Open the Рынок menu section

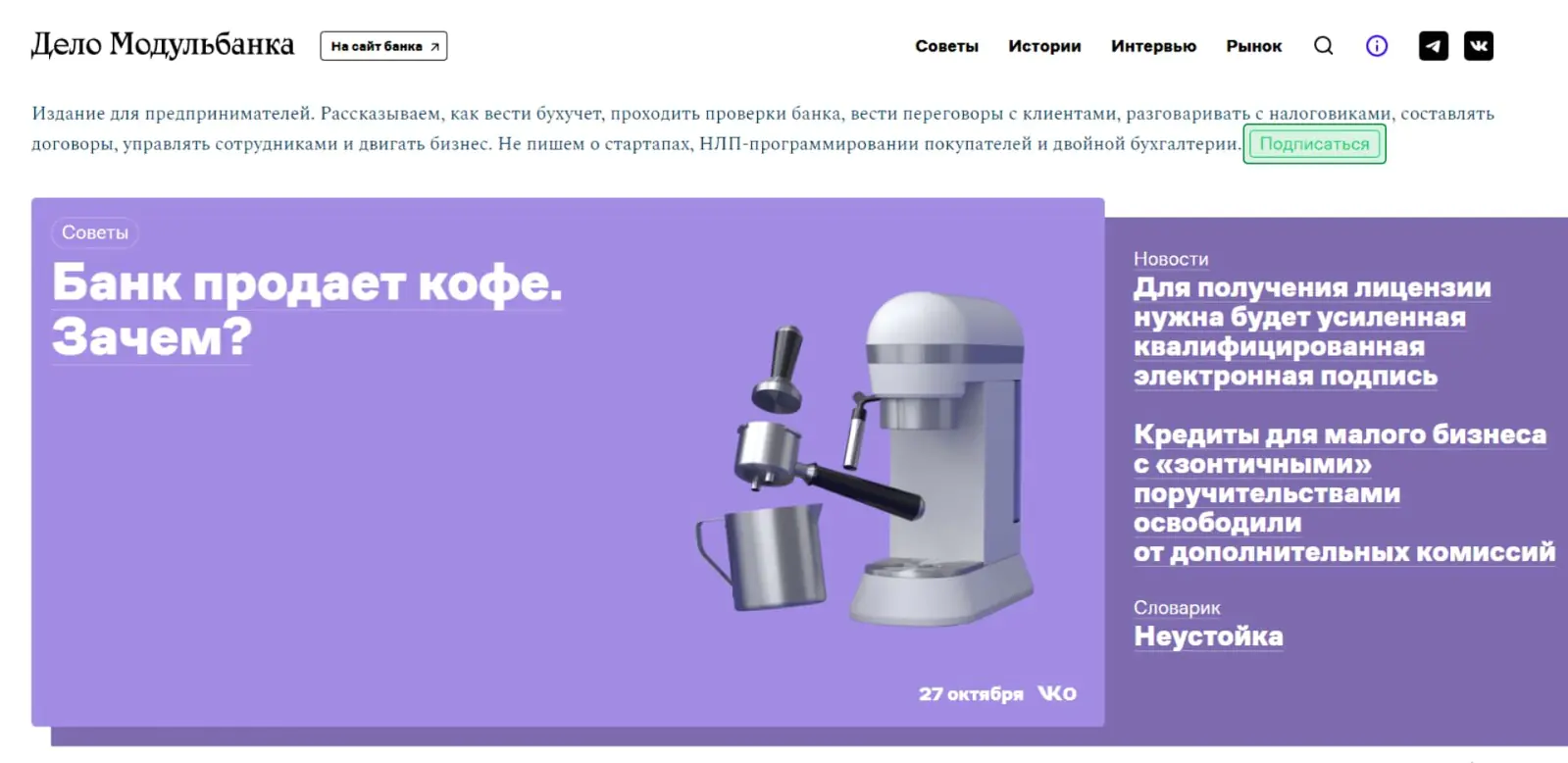coord(1253,46)
